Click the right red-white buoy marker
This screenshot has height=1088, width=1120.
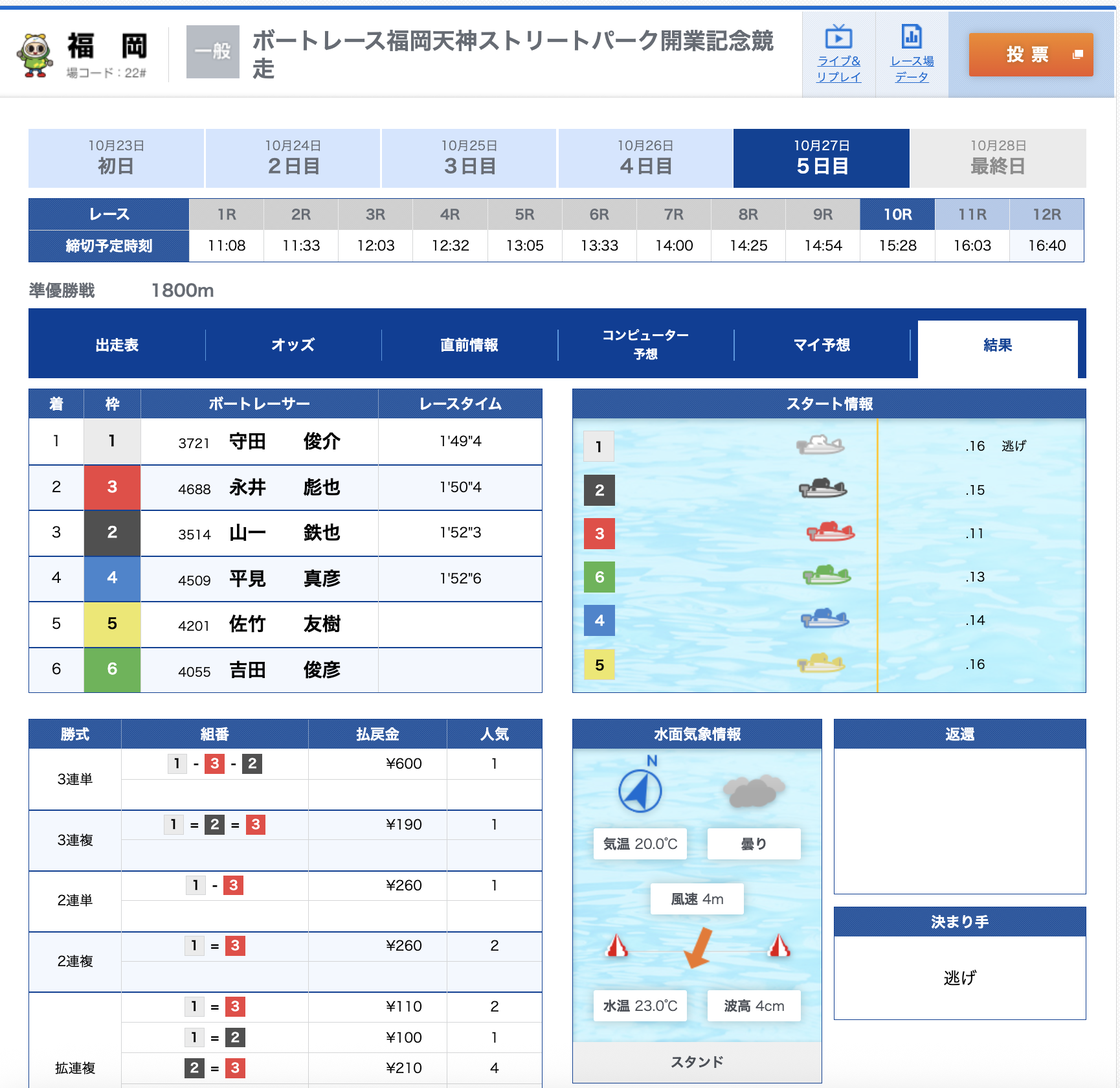[779, 946]
